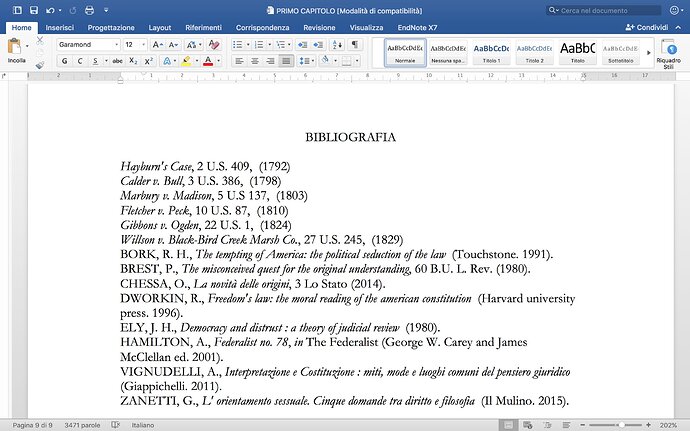The image size is (690, 431).
Task: Click multilevel list icon
Action: coord(280,44)
